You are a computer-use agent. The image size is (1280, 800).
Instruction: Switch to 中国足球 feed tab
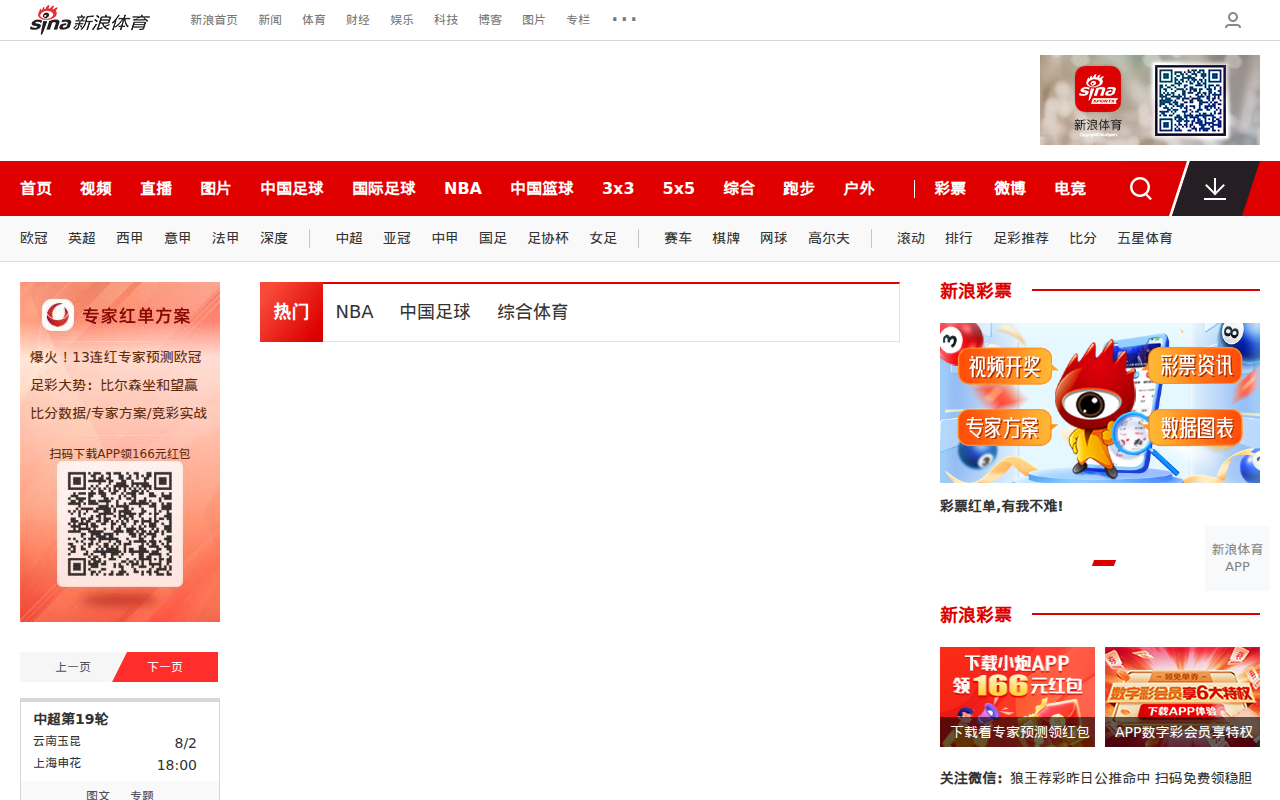pyautogui.click(x=435, y=312)
